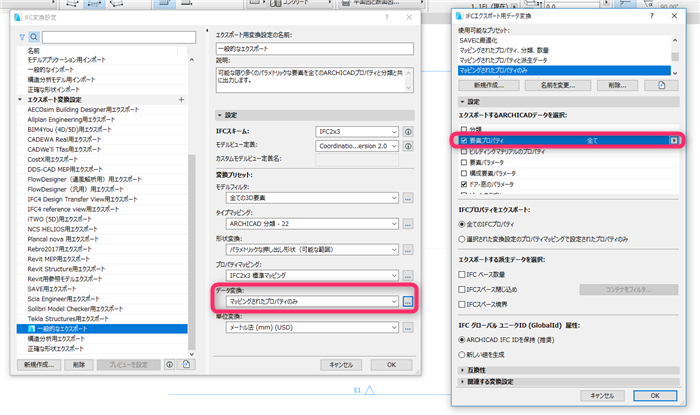Click the help question mark of IFC変換設定 dialog
700x415 pixels.
387,17
